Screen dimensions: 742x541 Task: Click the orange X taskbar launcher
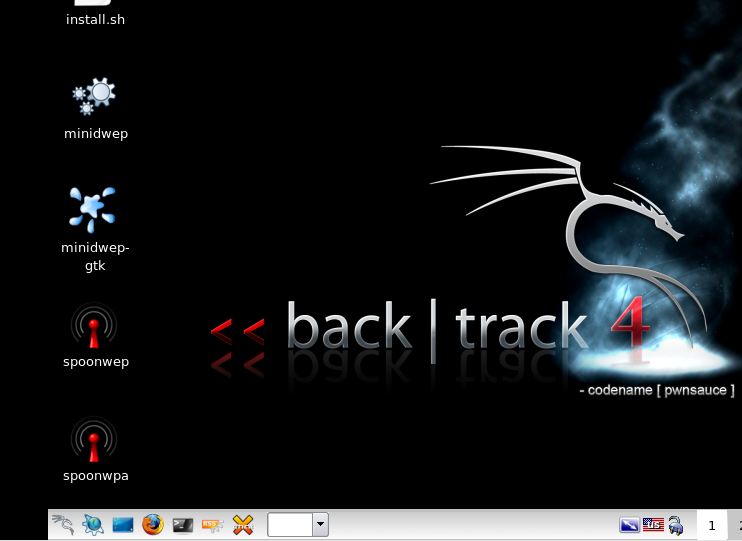coord(243,525)
